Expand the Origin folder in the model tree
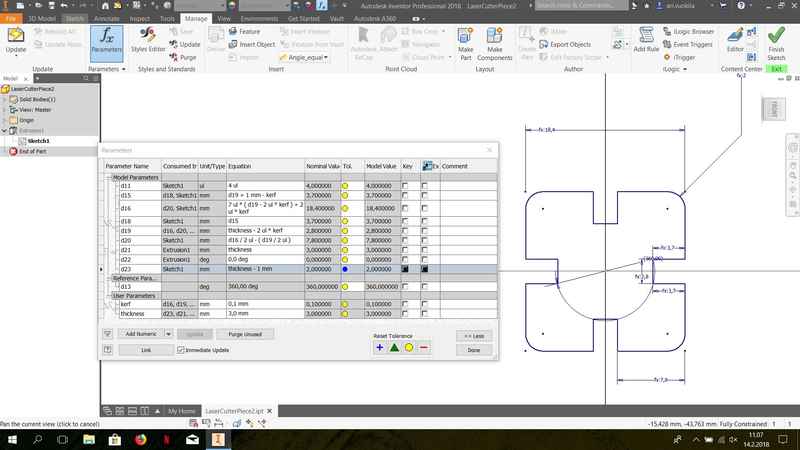800x450 pixels. click(x=5, y=120)
